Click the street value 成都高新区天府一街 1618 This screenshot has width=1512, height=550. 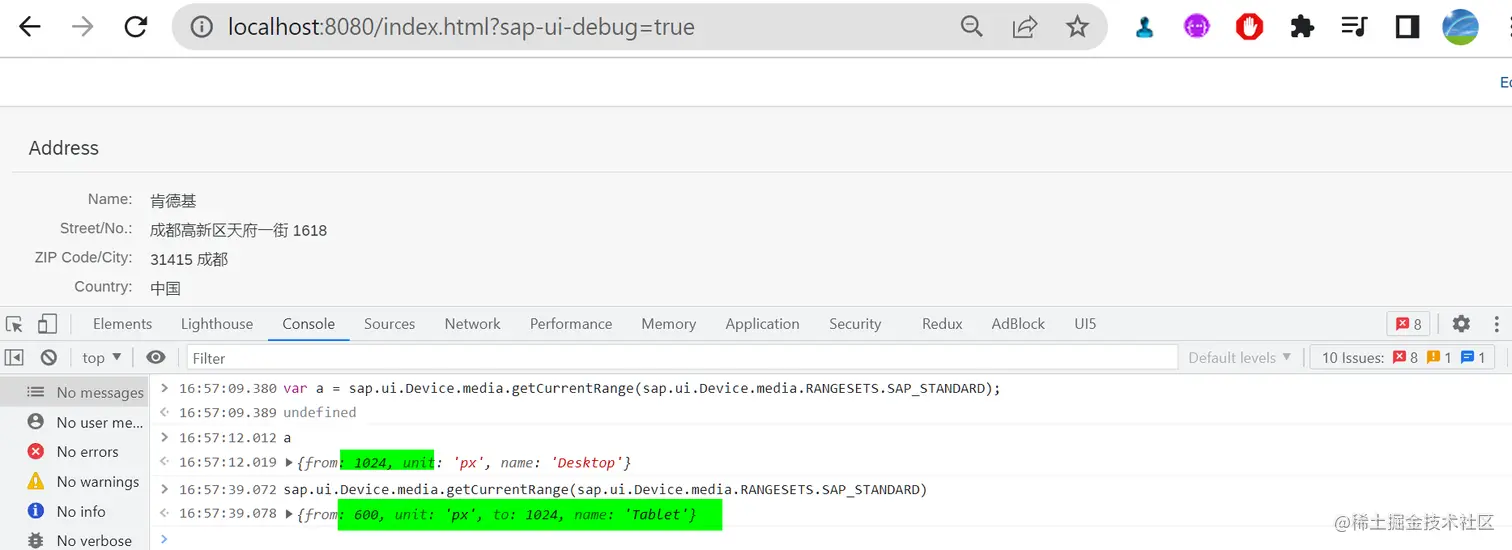(239, 230)
